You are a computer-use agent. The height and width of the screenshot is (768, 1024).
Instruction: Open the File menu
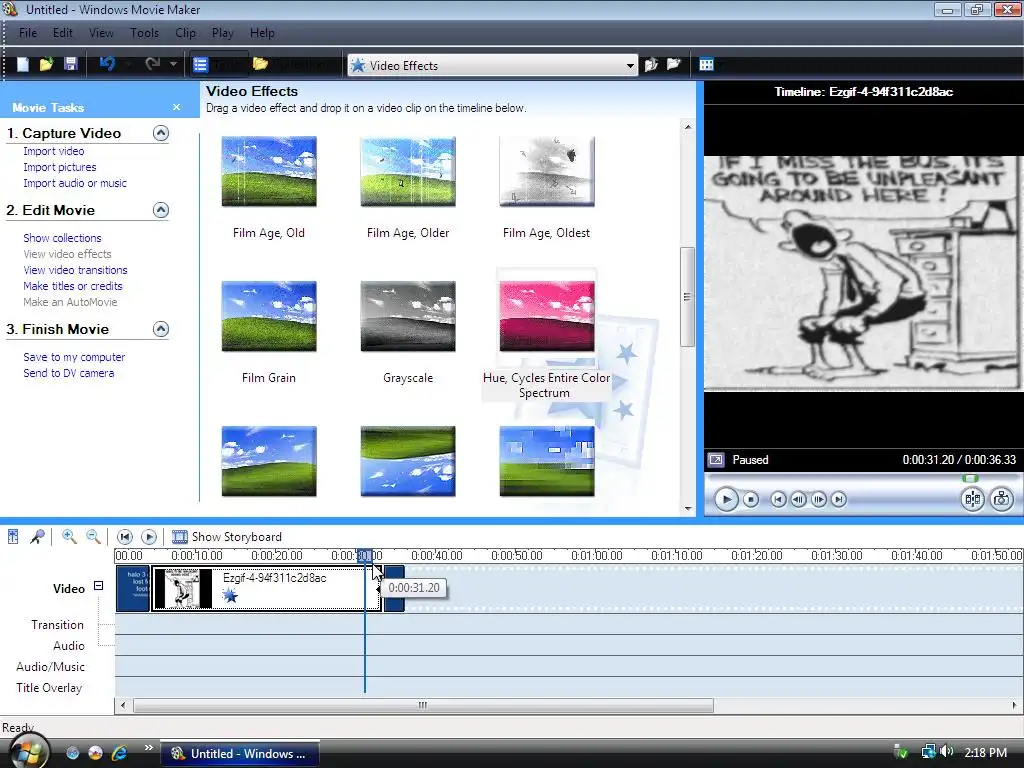(28, 33)
